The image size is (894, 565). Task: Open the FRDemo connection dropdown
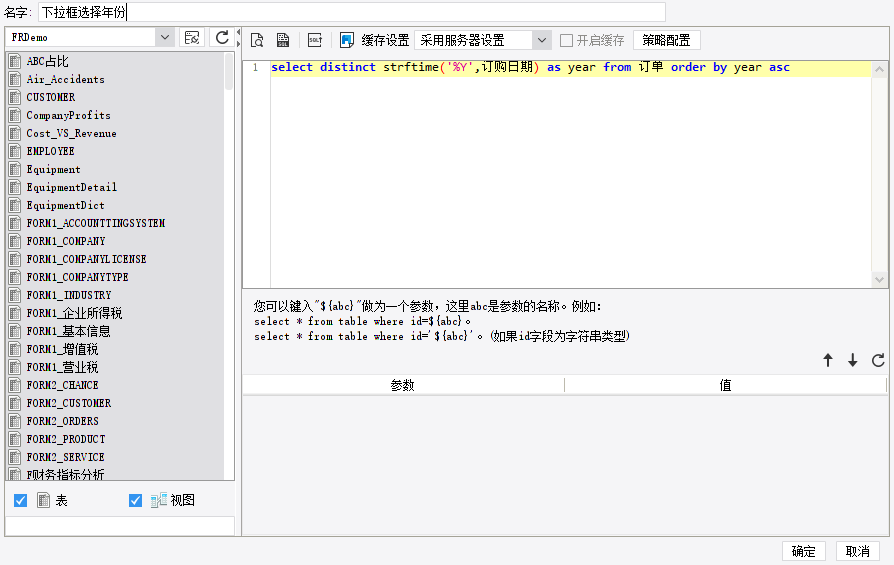pos(164,38)
